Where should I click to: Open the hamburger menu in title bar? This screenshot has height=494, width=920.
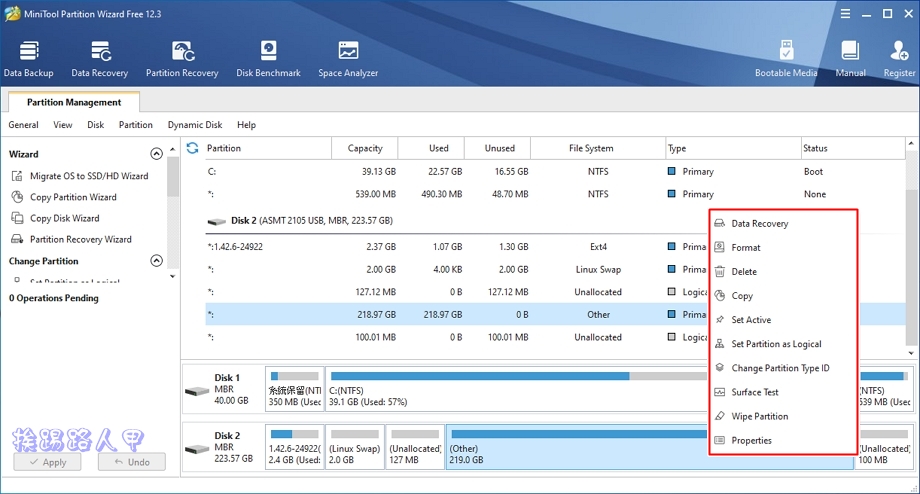coord(845,13)
